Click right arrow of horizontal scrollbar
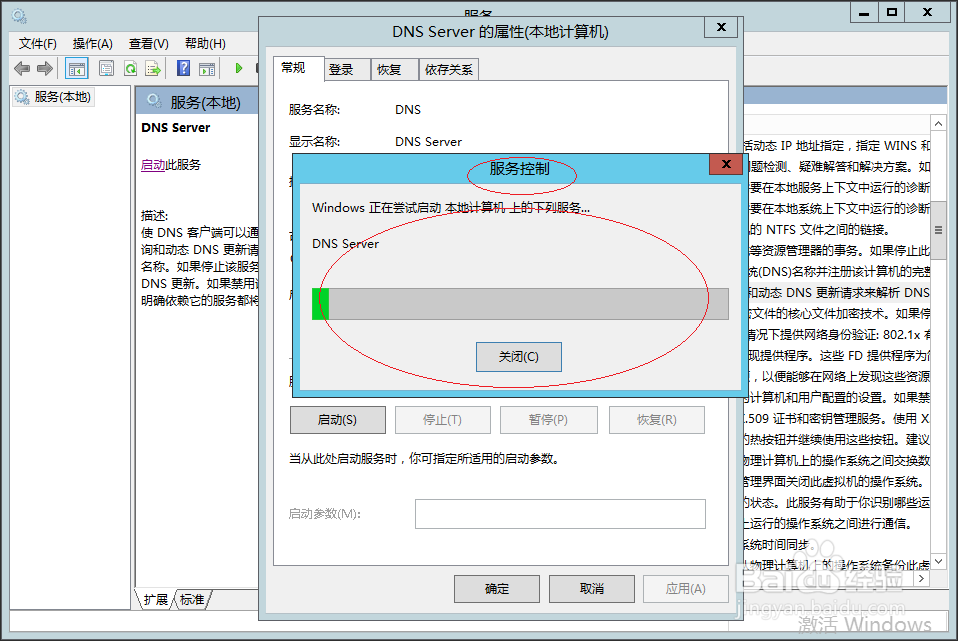 pos(922,578)
